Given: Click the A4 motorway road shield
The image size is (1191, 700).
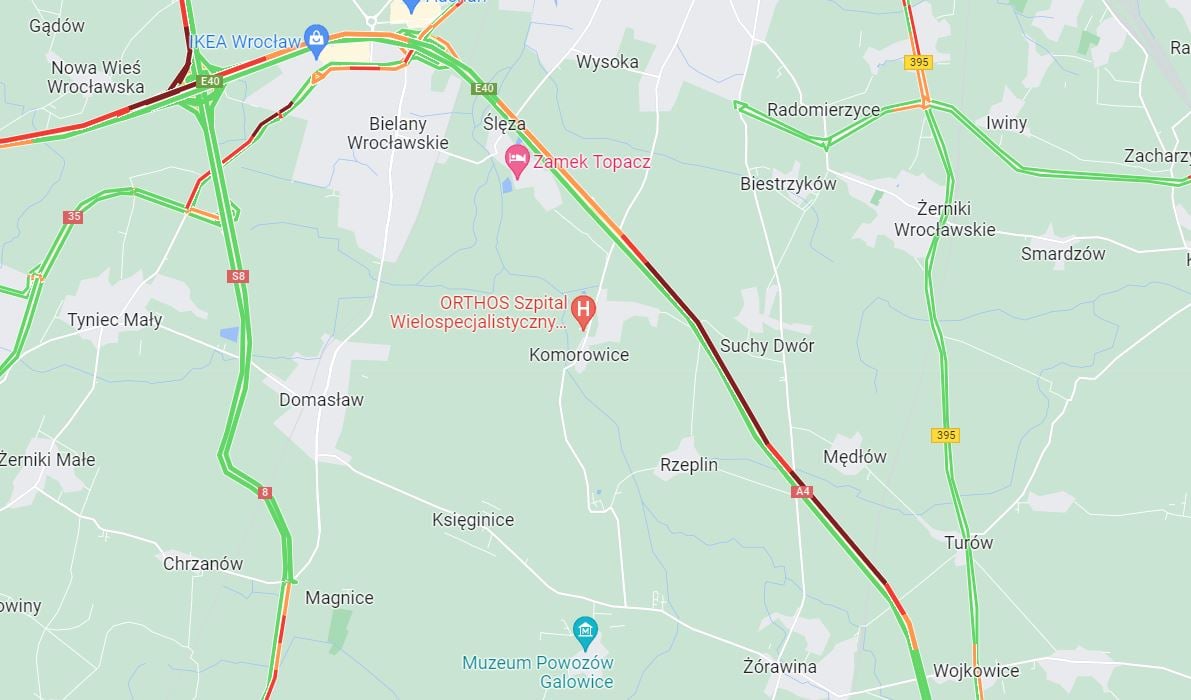Looking at the screenshot, I should pos(801,492).
